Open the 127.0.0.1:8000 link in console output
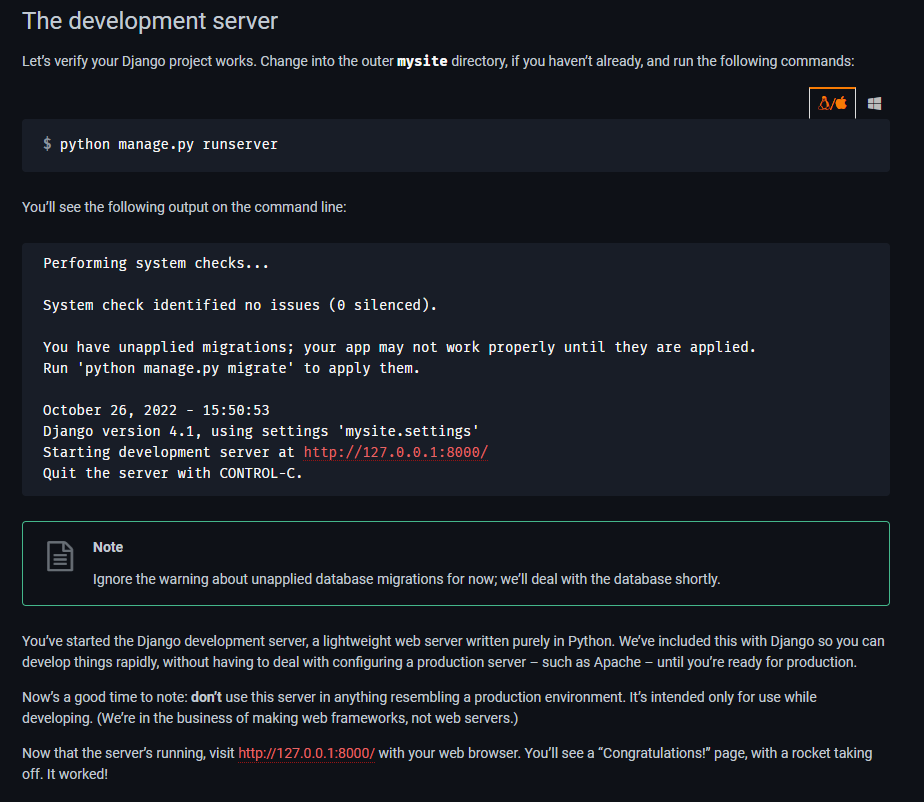The image size is (924, 802). point(395,452)
